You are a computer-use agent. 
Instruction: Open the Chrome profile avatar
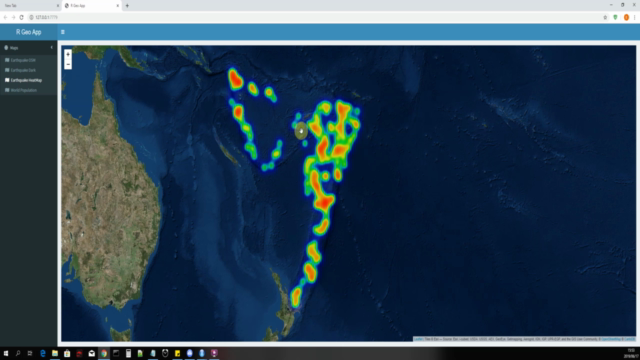pos(626,18)
